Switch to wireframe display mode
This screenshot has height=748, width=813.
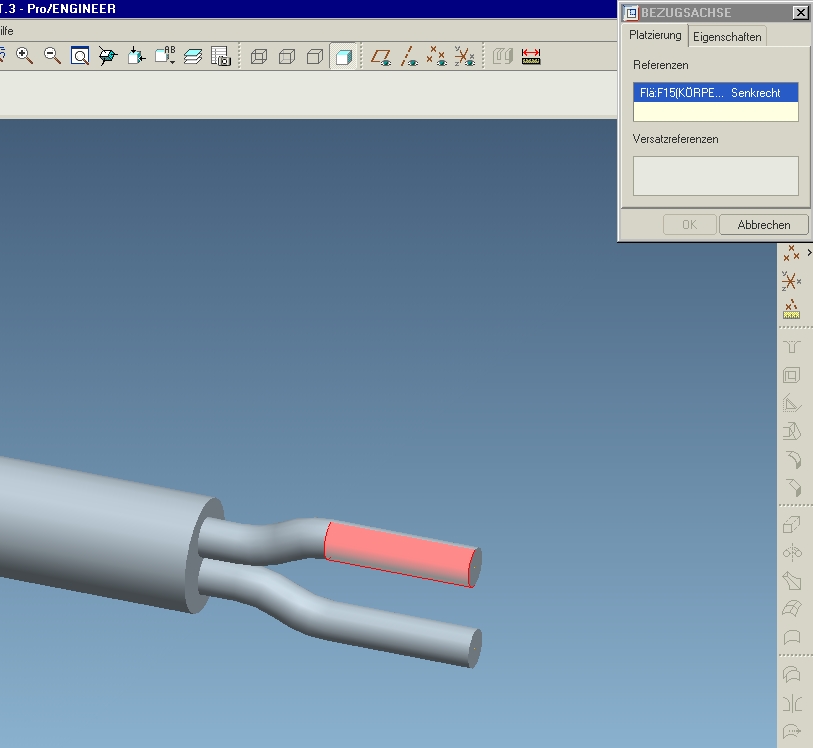click(259, 56)
